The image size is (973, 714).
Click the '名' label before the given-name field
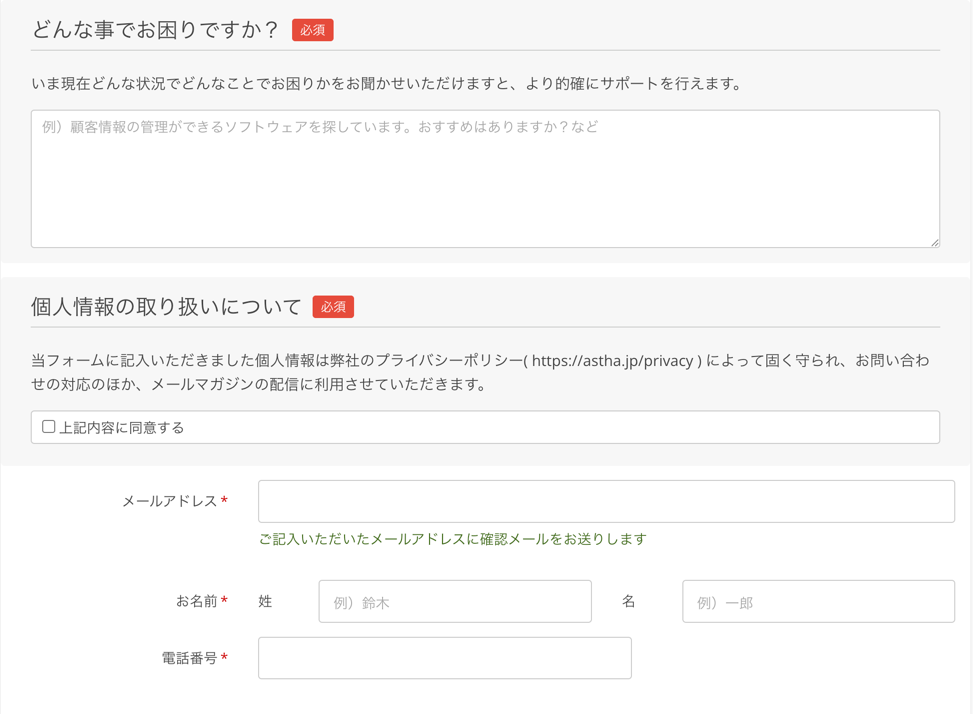pyautogui.click(x=629, y=601)
